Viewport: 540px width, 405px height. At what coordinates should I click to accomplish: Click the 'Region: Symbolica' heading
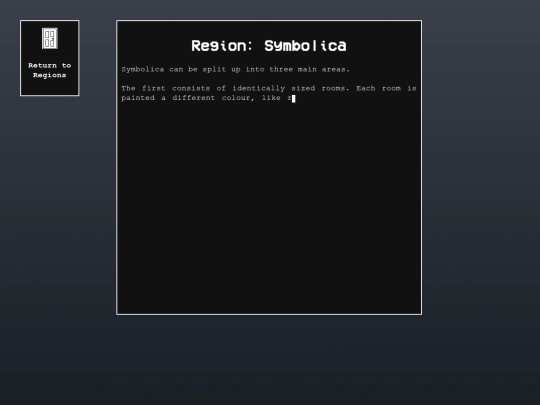point(269,46)
